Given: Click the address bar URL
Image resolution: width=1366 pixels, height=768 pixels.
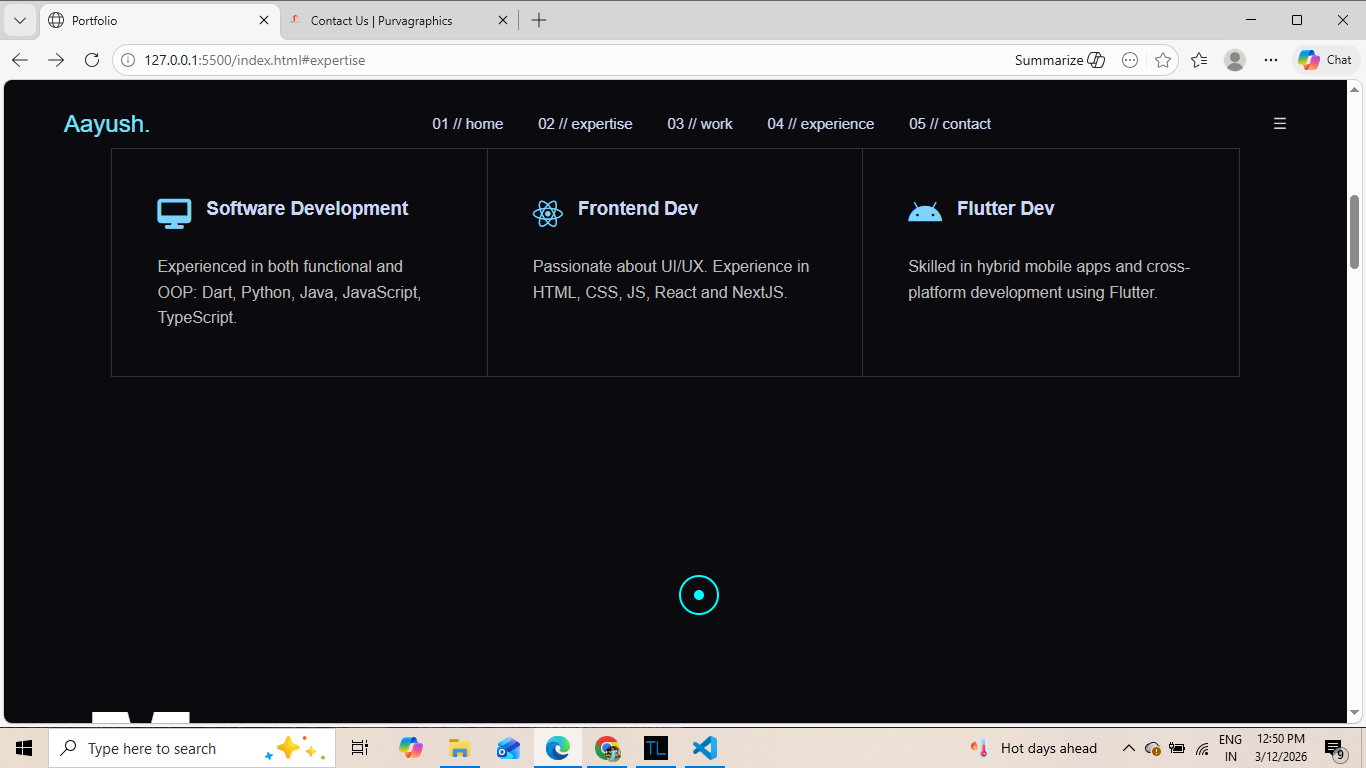Looking at the screenshot, I should click(x=255, y=60).
